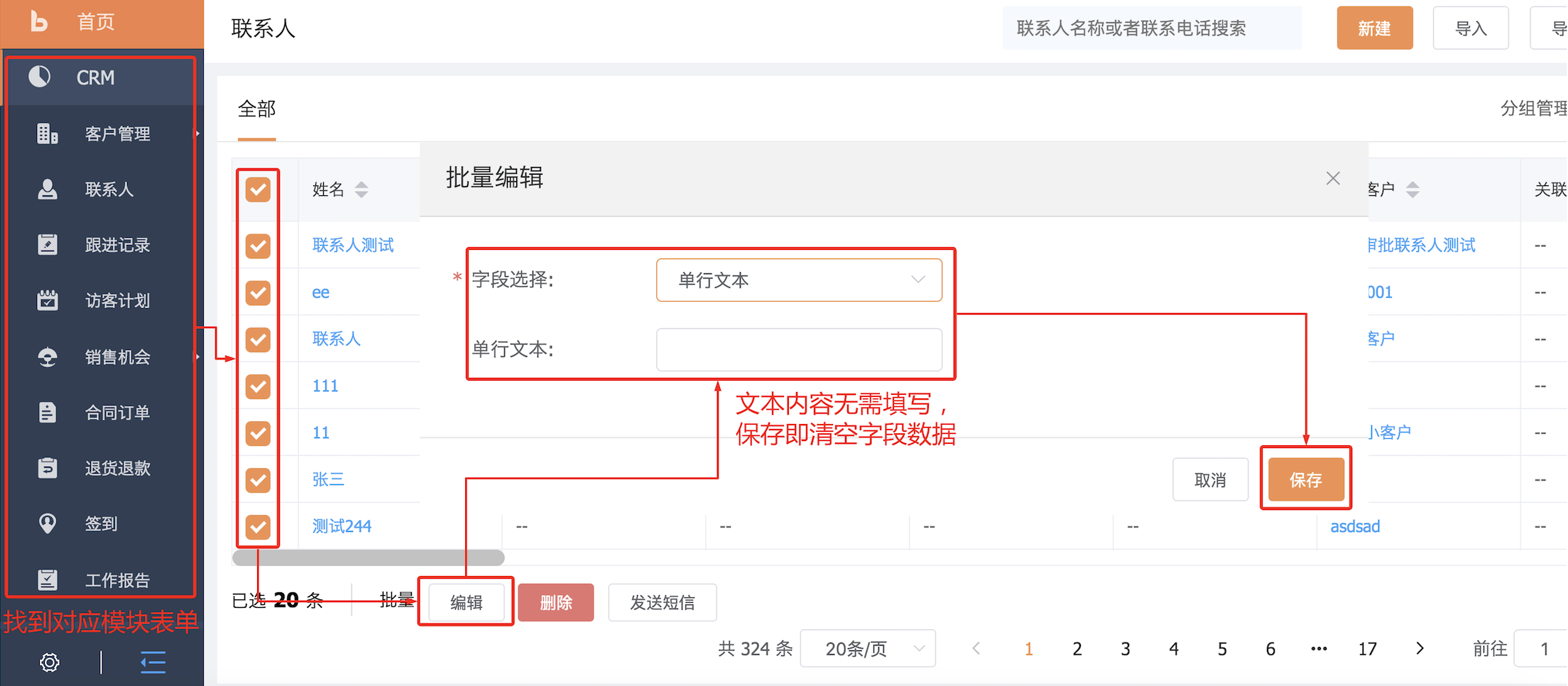Click the horizontal scrollbar under the table

tap(368, 557)
